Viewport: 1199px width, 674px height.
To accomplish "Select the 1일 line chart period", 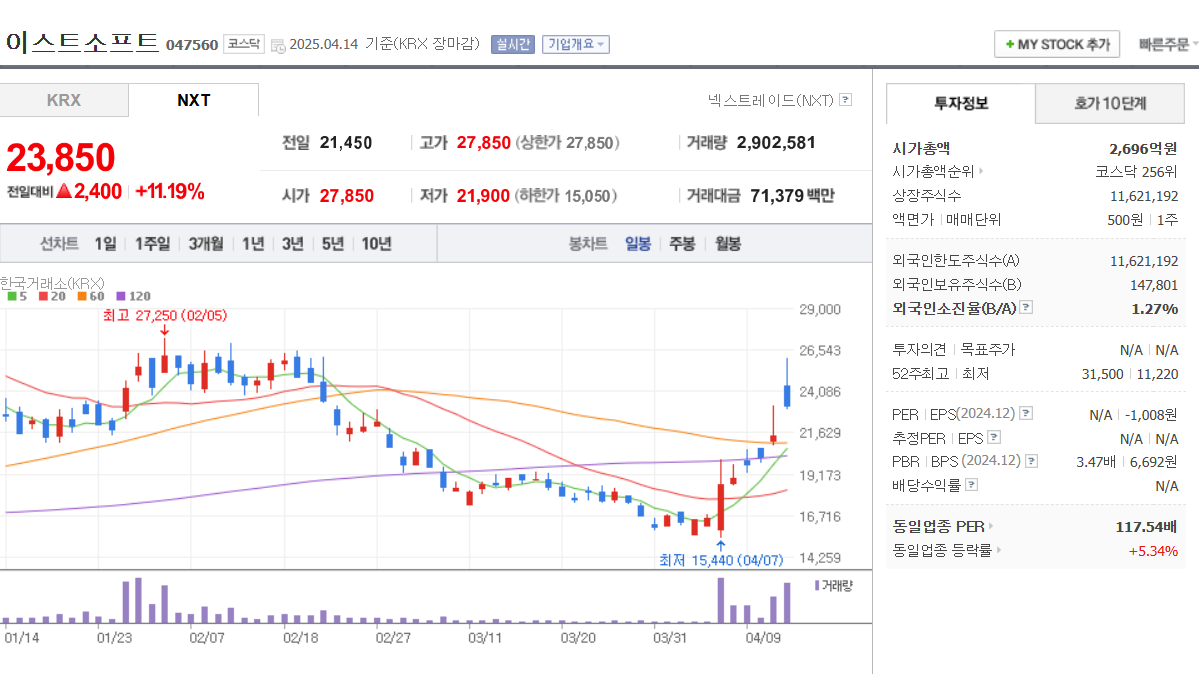I will point(106,244).
